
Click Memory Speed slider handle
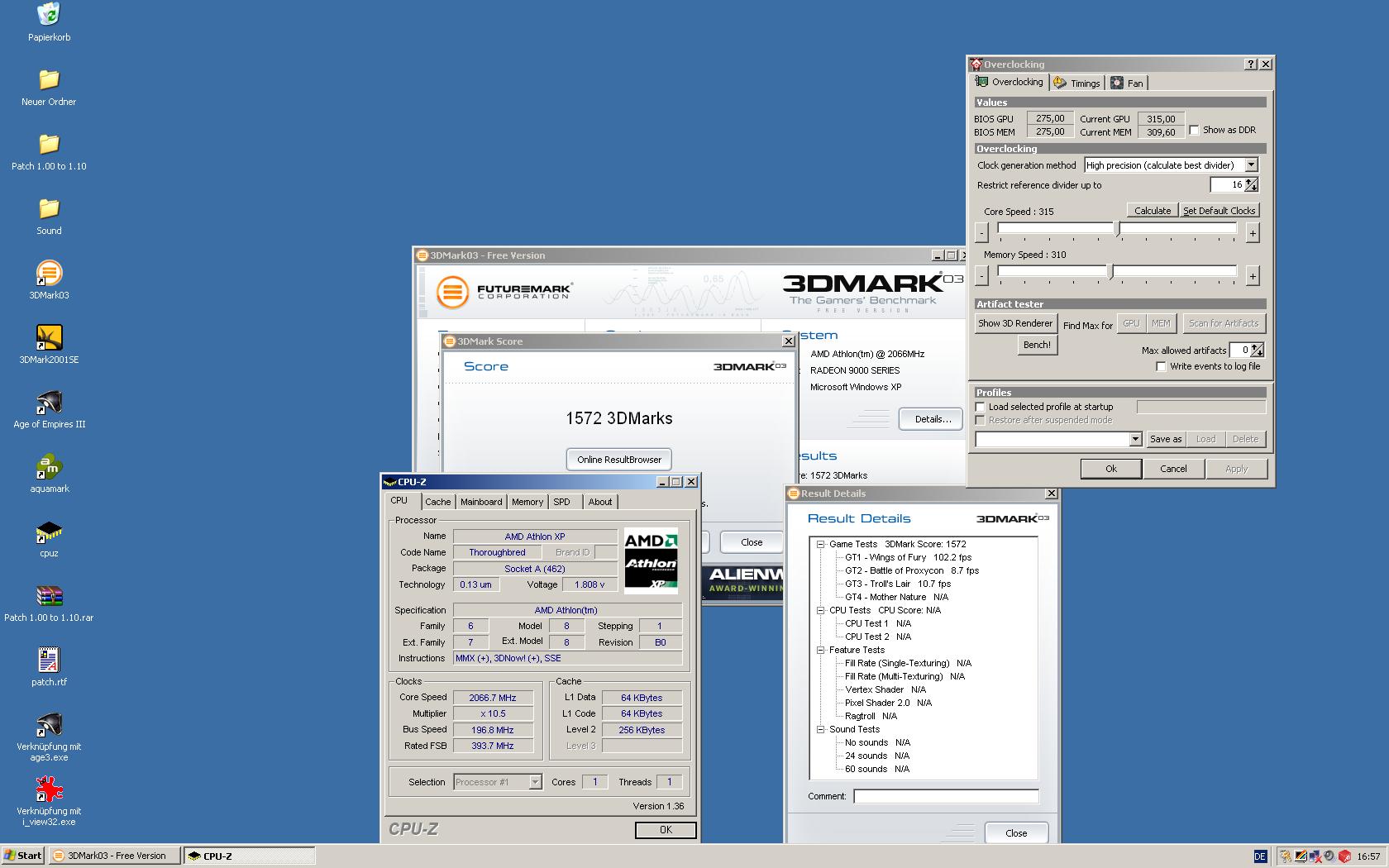[1111, 271]
